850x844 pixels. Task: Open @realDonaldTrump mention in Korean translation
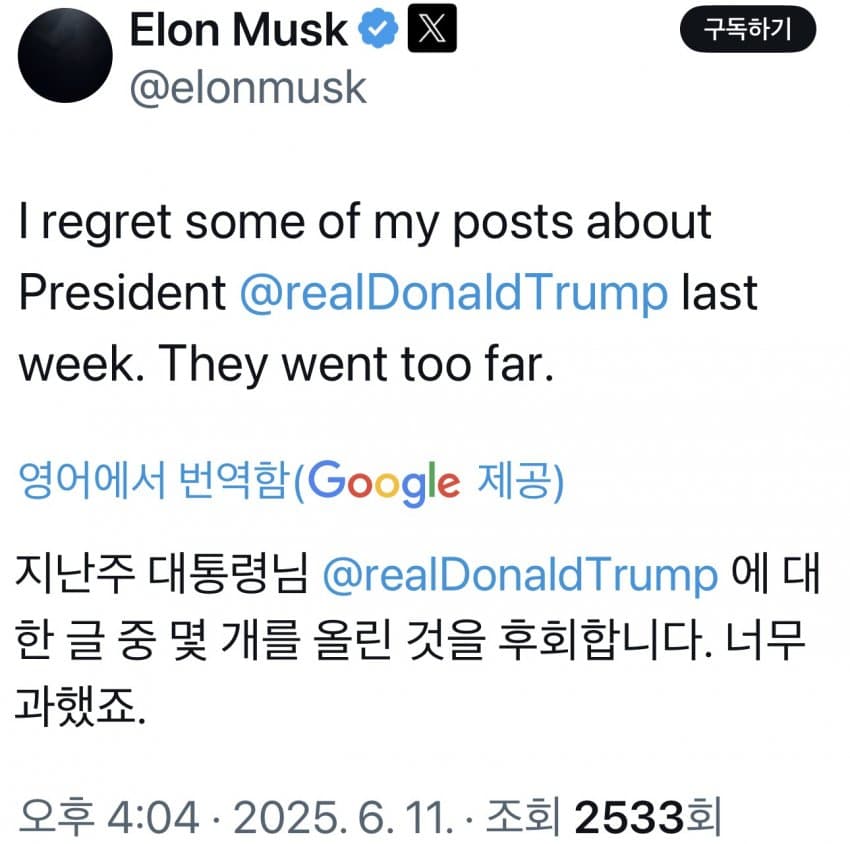pos(520,577)
